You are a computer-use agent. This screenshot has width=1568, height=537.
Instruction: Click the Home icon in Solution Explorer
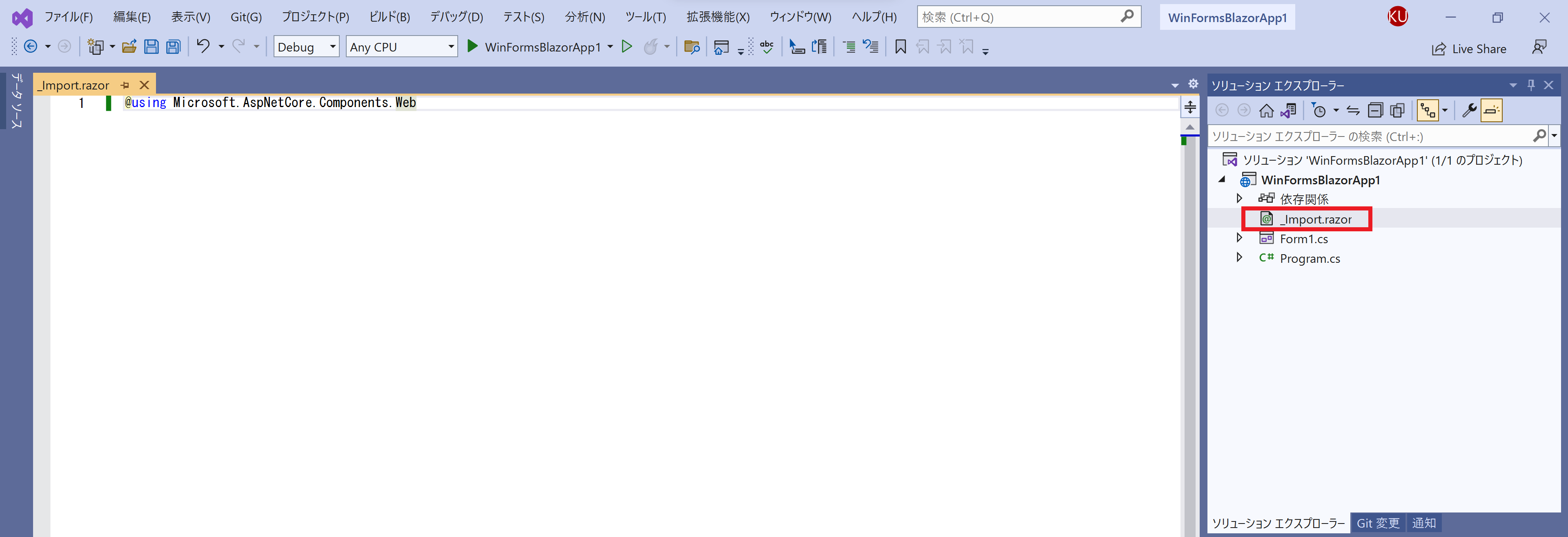pos(1266,110)
